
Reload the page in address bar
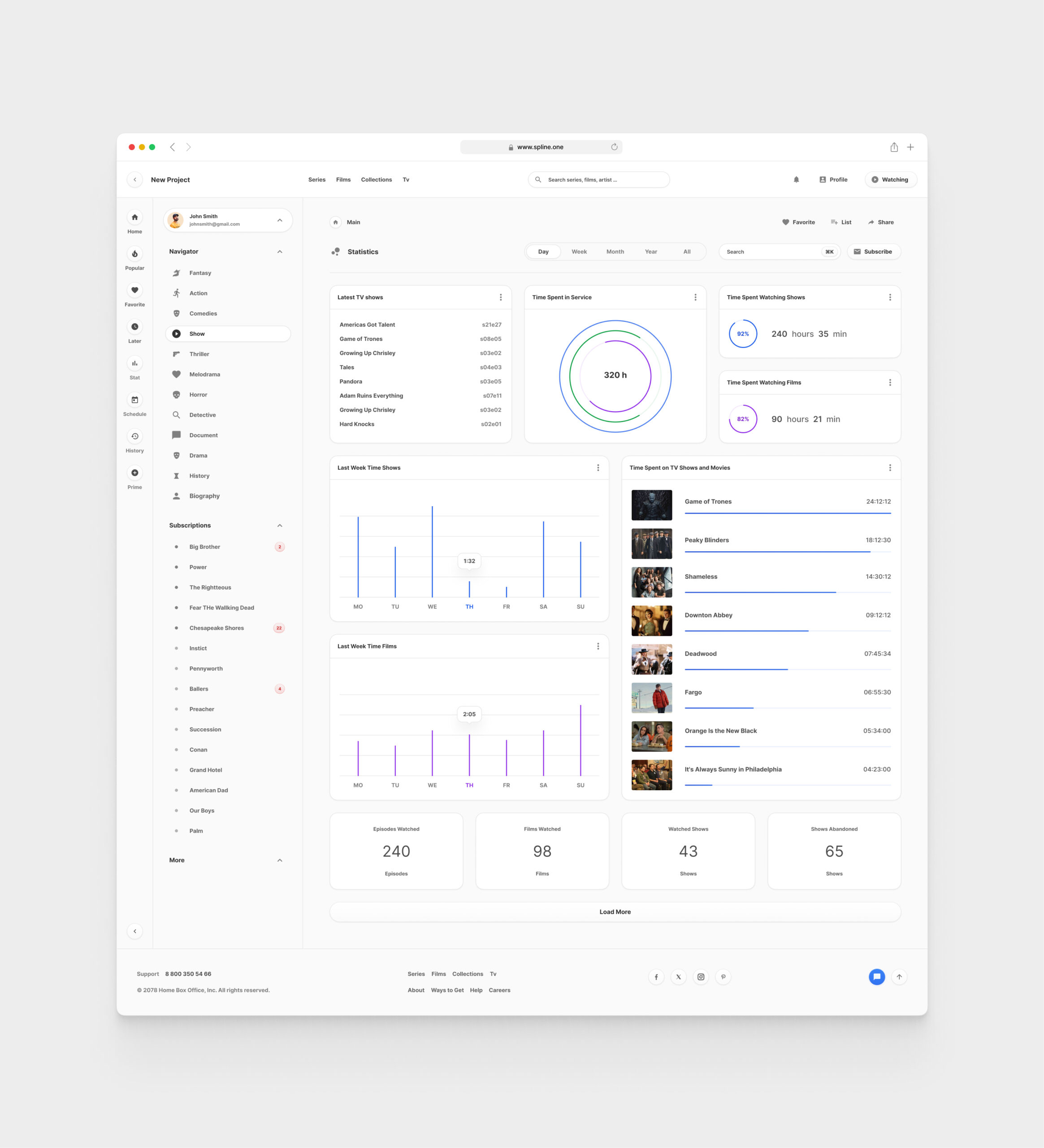614,147
